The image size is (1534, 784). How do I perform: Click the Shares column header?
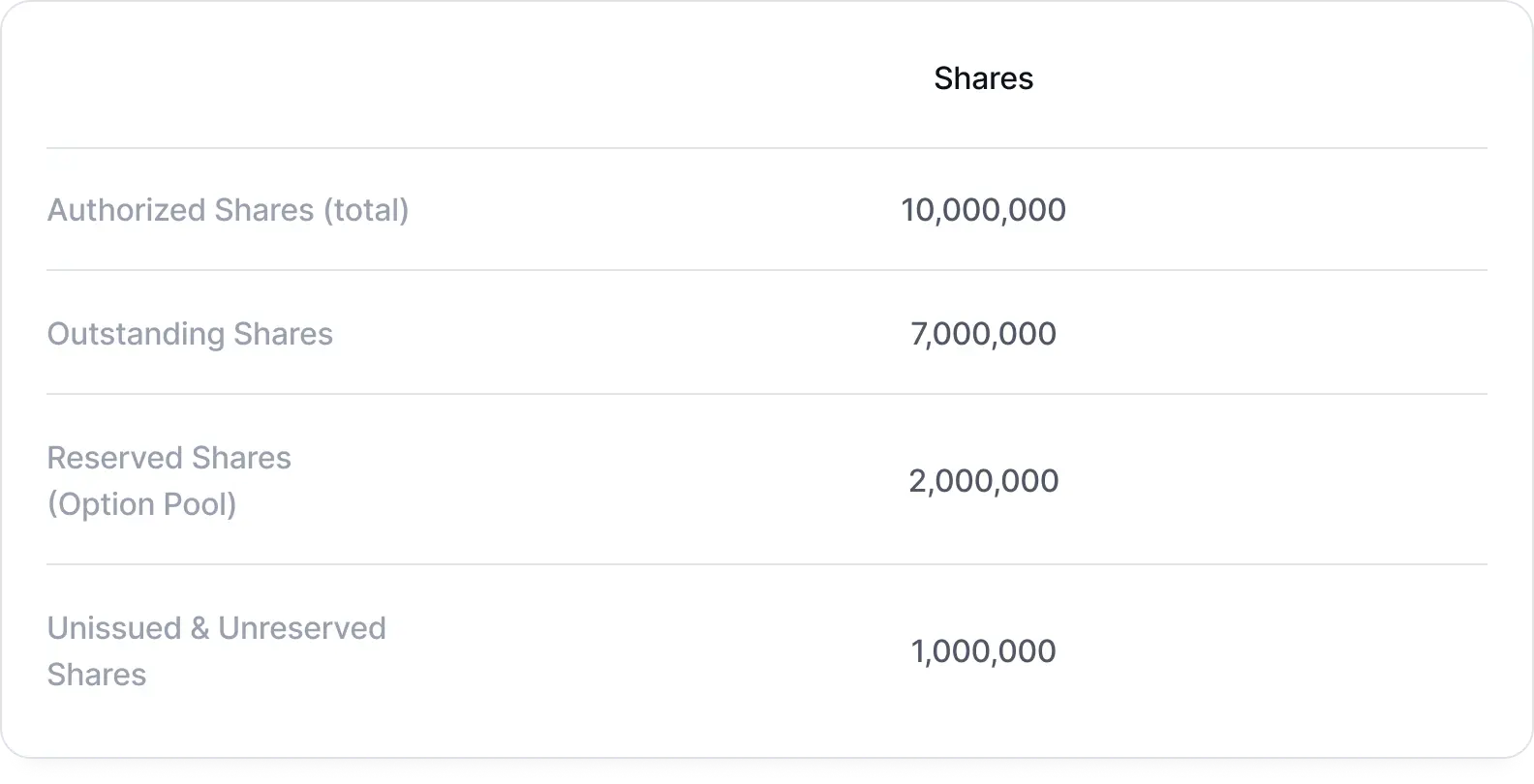[x=983, y=78]
